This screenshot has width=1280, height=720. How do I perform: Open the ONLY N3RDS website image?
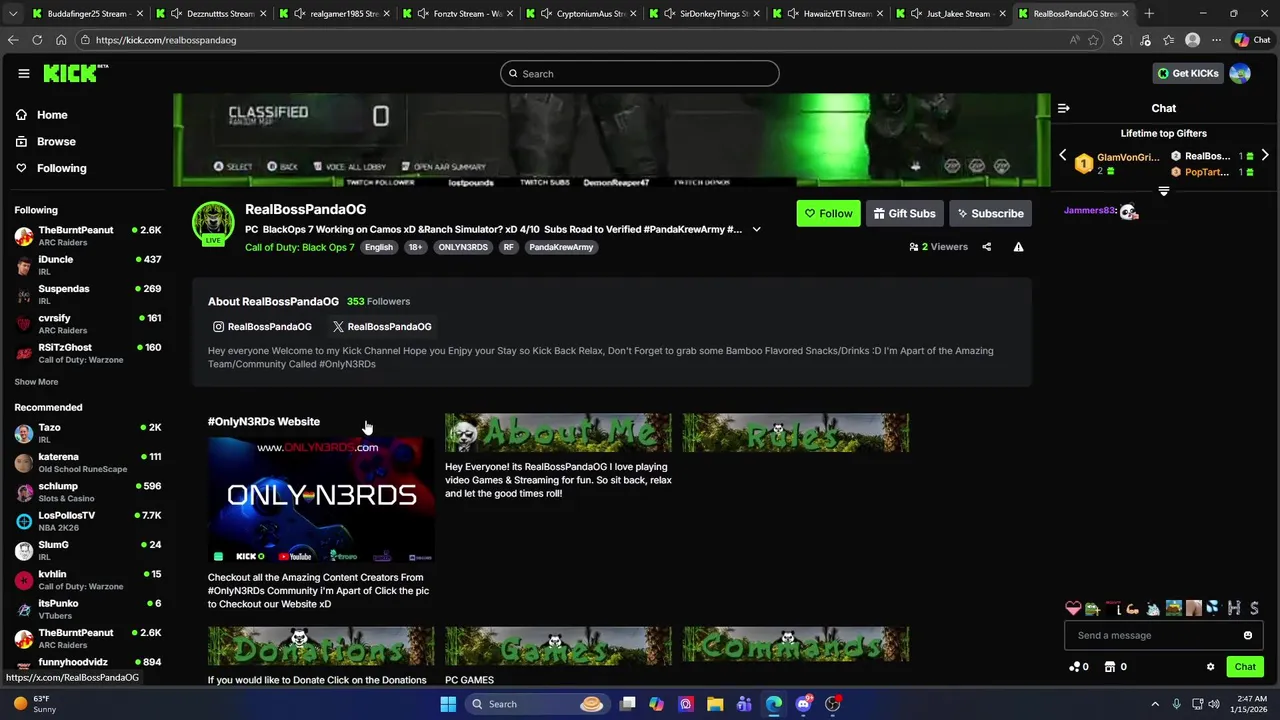tap(321, 500)
